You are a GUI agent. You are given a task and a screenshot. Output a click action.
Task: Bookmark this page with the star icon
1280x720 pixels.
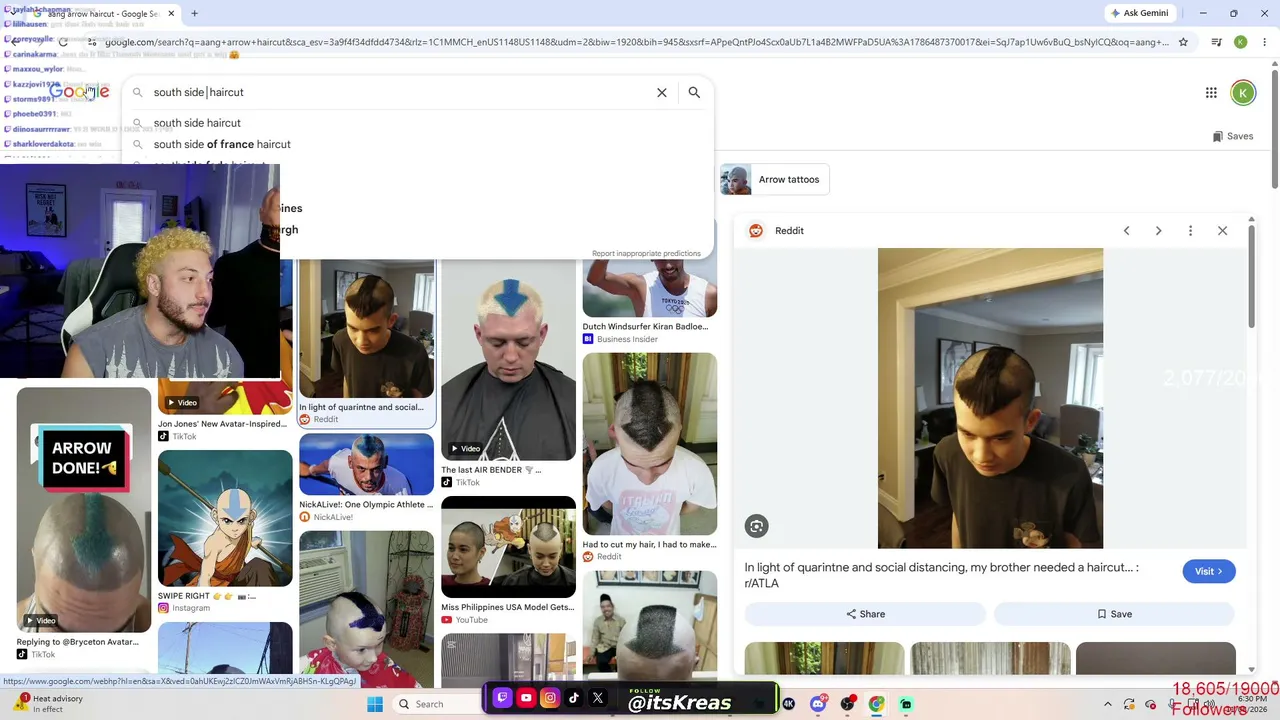pos(1183,42)
